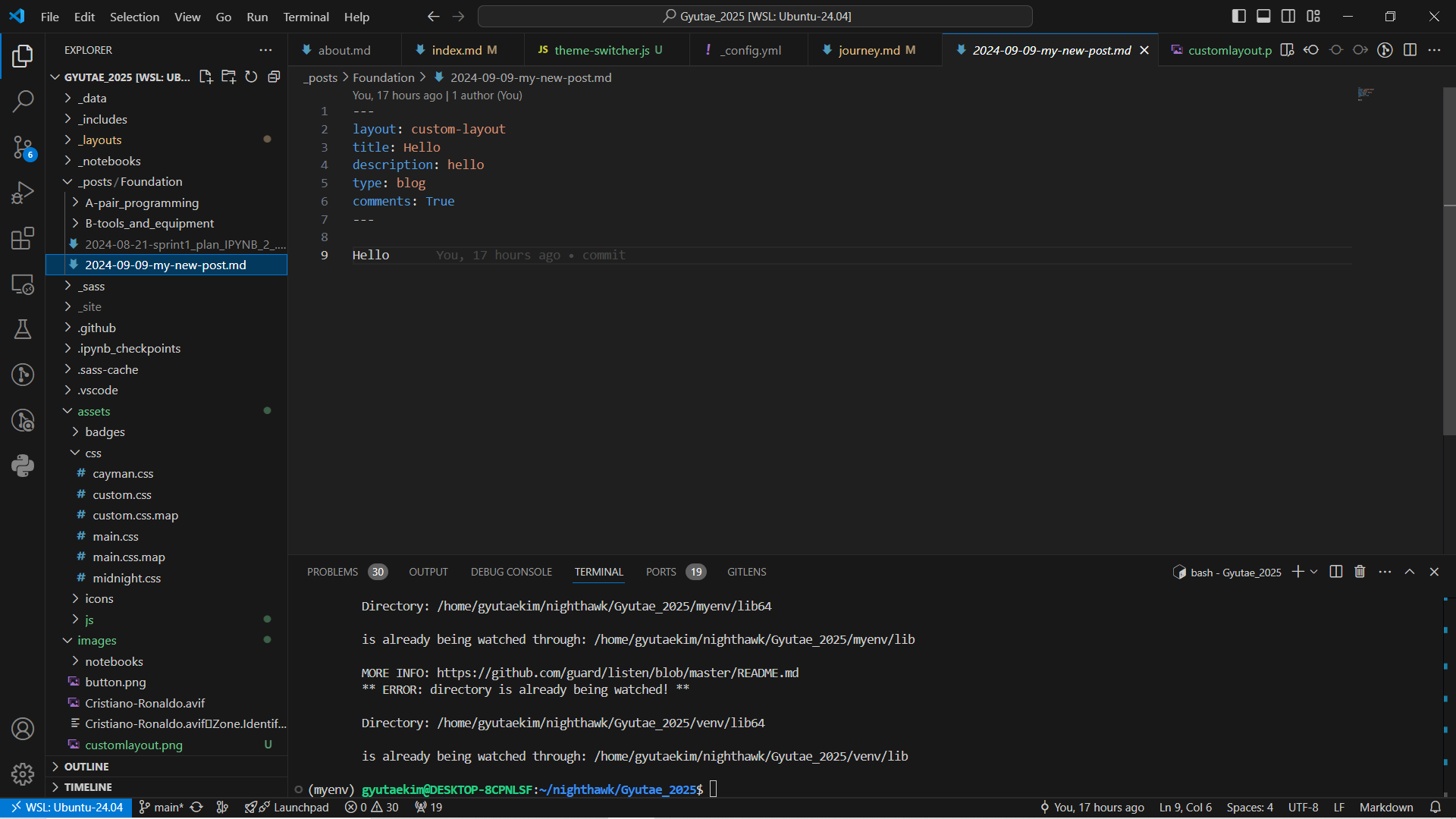This screenshot has height=819, width=1456.
Task: Open the Remote Explorer icon
Action: point(23,284)
